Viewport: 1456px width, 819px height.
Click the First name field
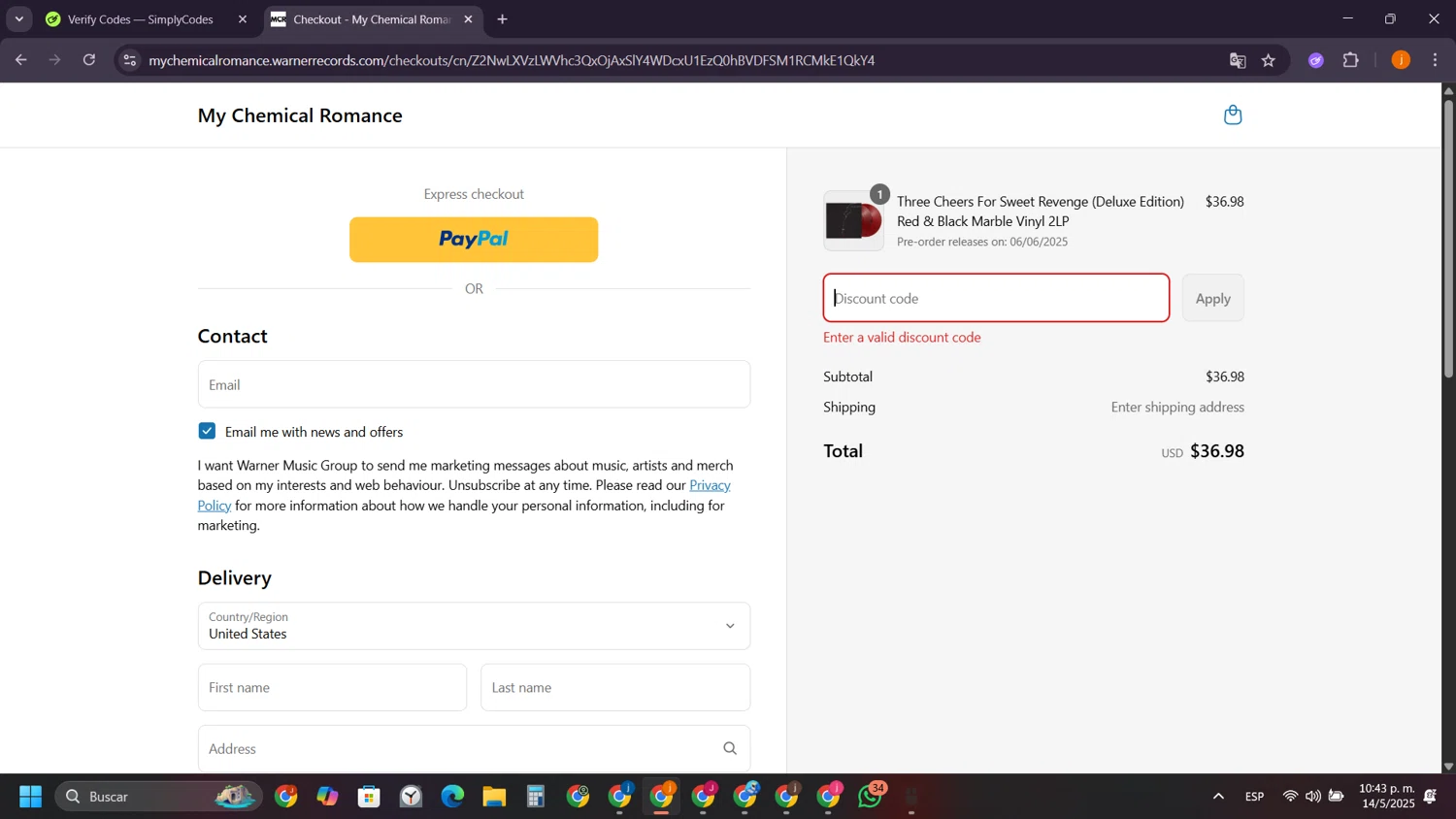tap(332, 687)
